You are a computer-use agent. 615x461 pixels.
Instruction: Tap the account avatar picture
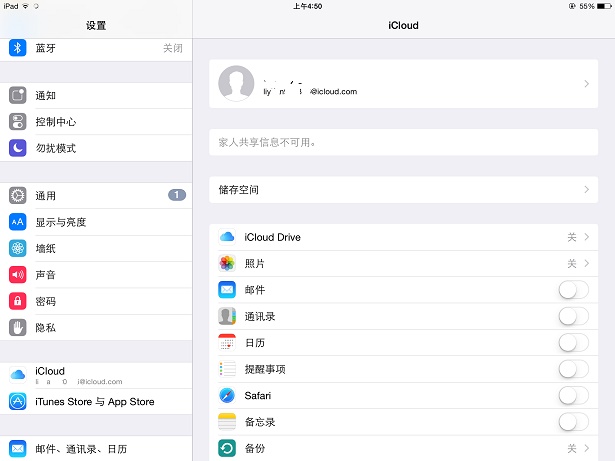[x=236, y=83]
